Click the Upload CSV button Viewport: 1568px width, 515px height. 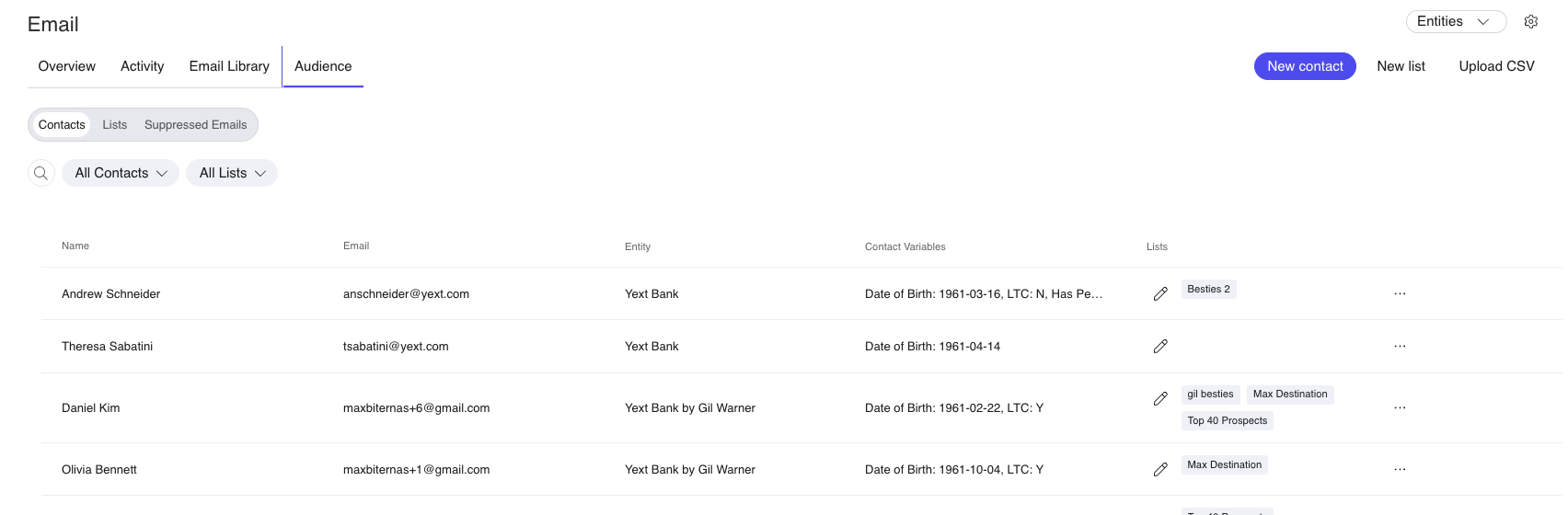click(x=1496, y=66)
